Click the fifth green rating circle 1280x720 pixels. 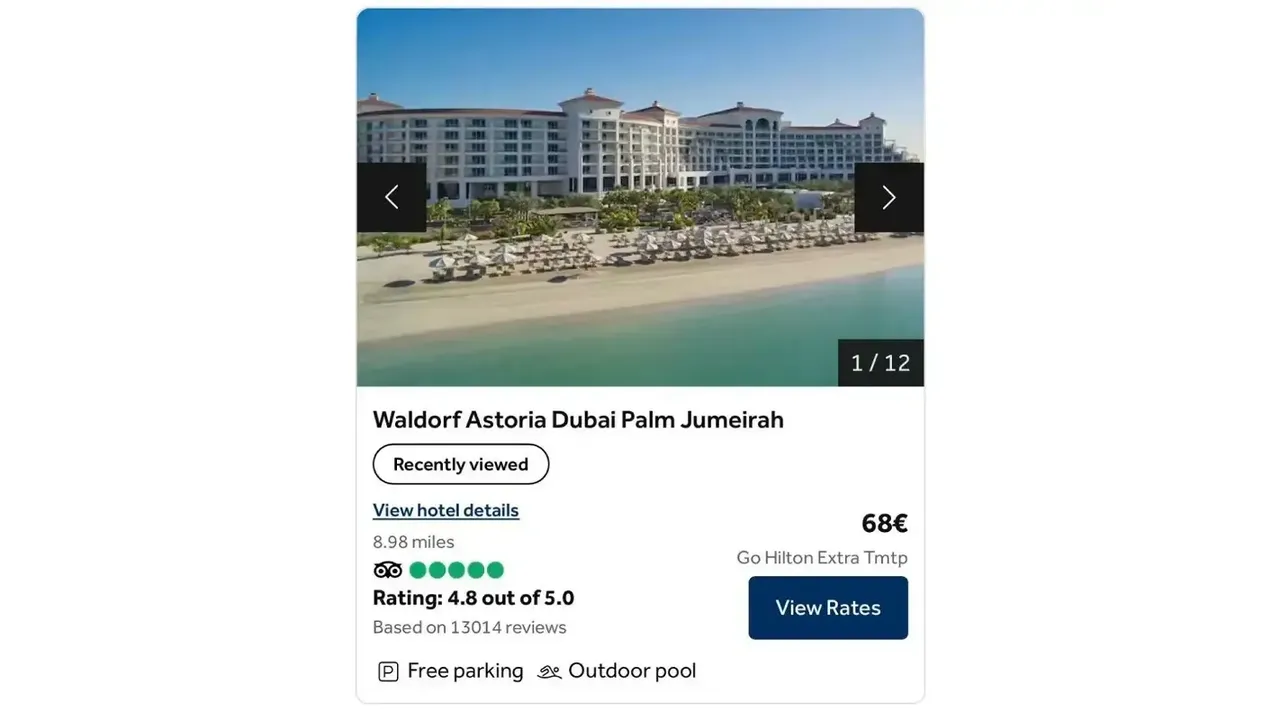pyautogui.click(x=495, y=570)
